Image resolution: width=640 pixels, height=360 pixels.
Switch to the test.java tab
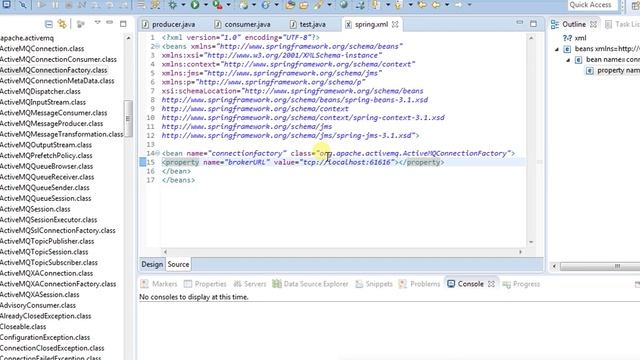pos(308,24)
